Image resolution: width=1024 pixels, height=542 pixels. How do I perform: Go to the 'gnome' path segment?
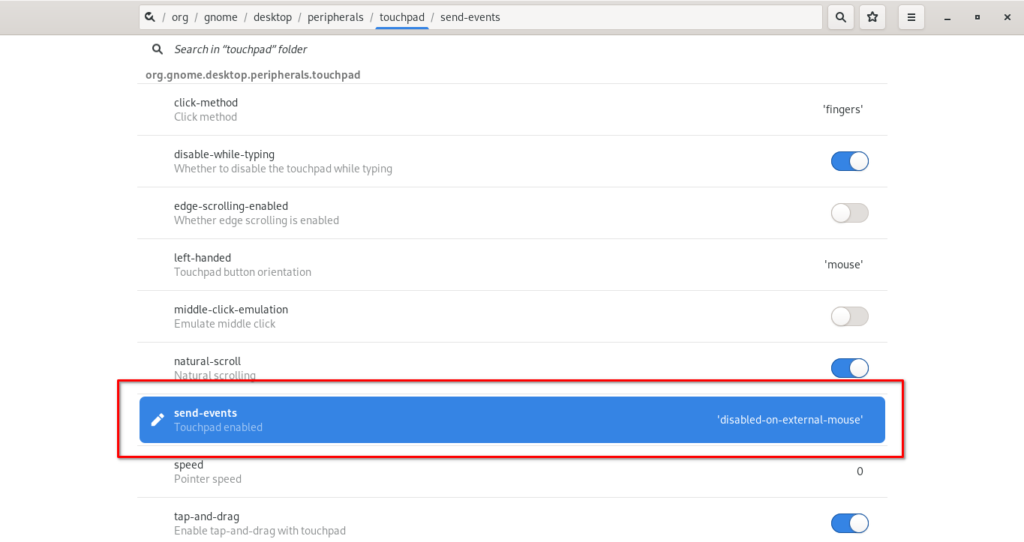(x=222, y=17)
